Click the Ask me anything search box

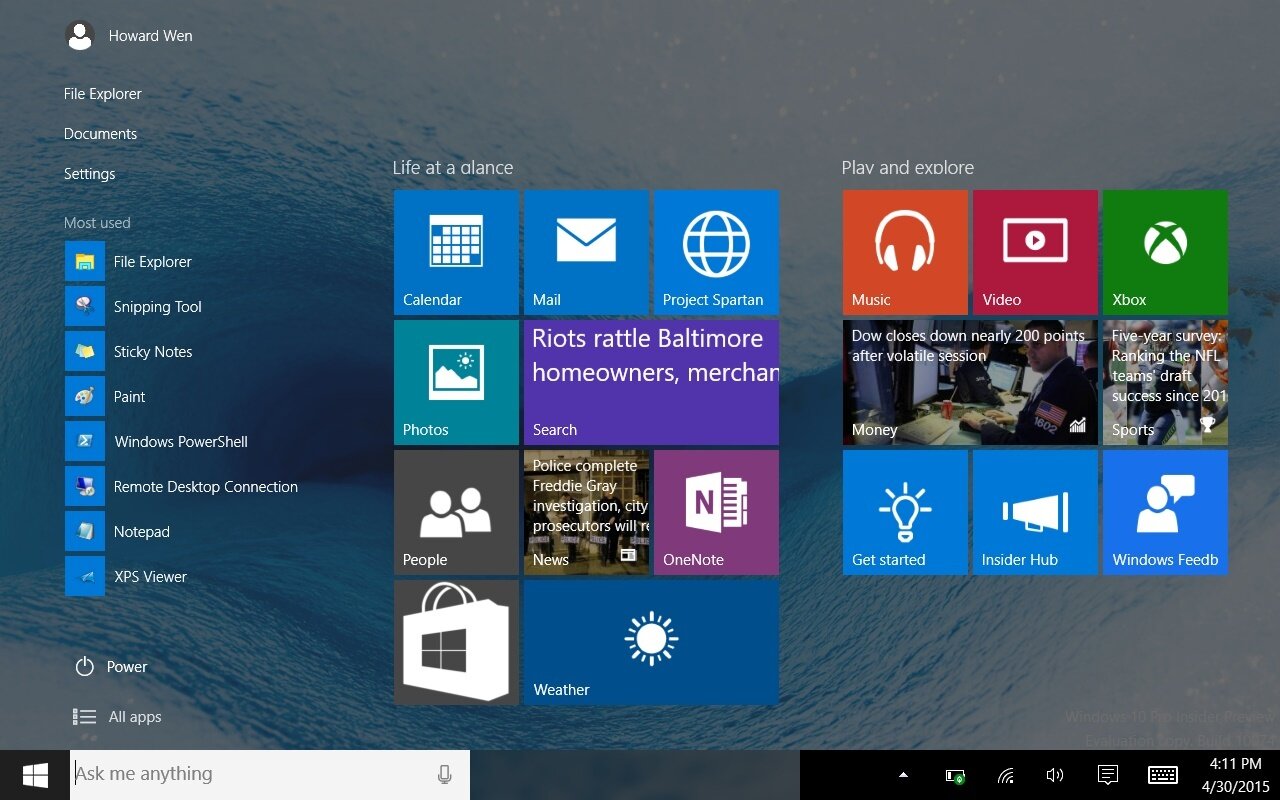tap(270, 775)
